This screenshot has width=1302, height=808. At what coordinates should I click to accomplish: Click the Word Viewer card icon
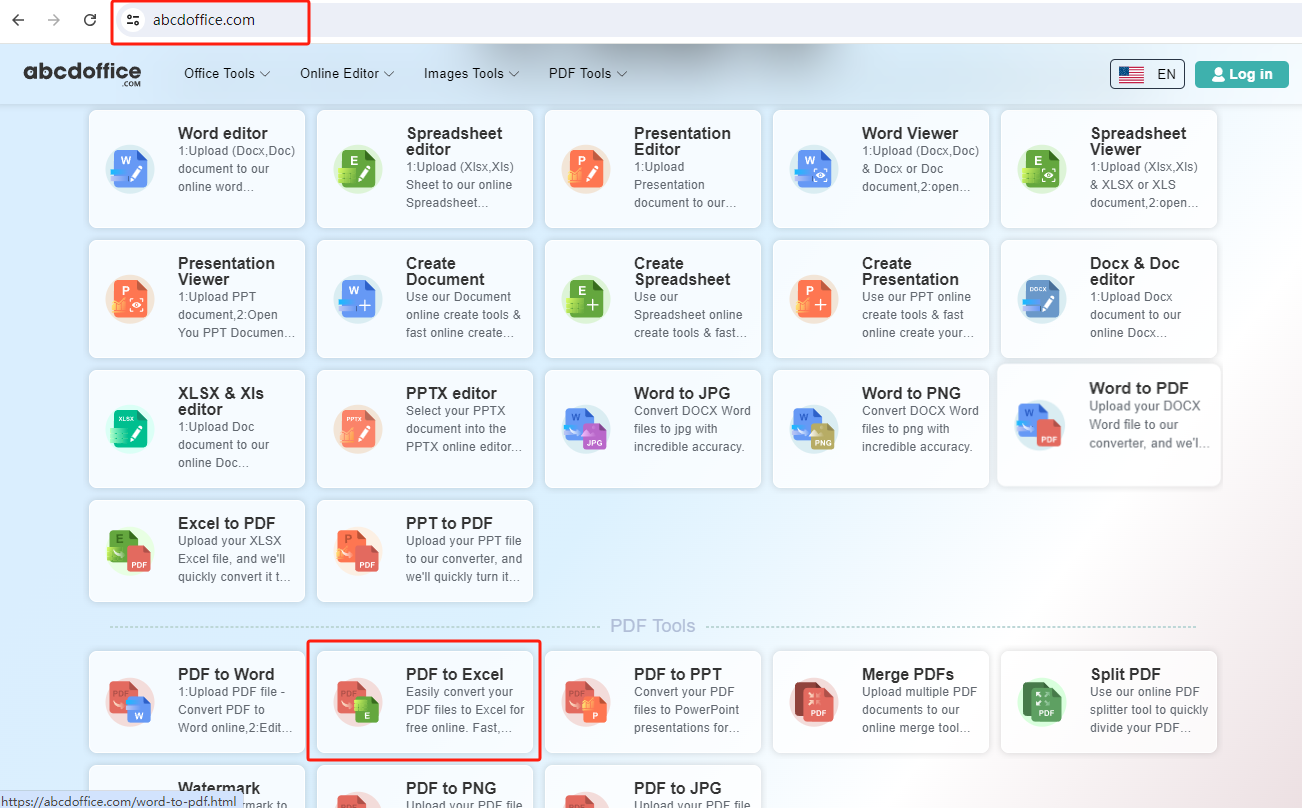click(814, 169)
